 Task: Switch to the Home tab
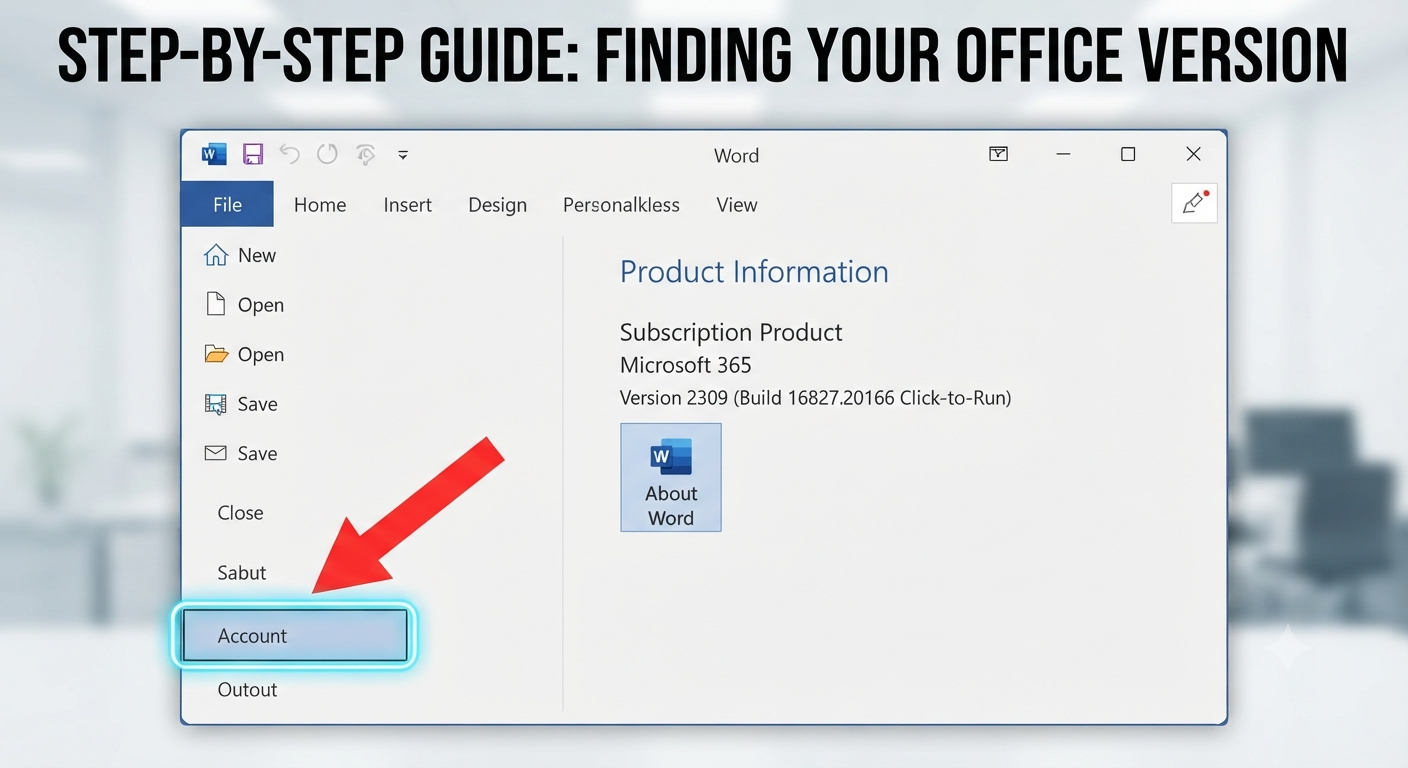(320, 205)
